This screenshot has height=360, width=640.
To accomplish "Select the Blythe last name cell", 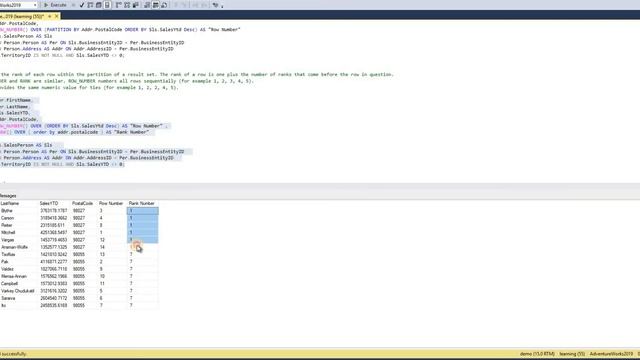I will click(x=18, y=211).
